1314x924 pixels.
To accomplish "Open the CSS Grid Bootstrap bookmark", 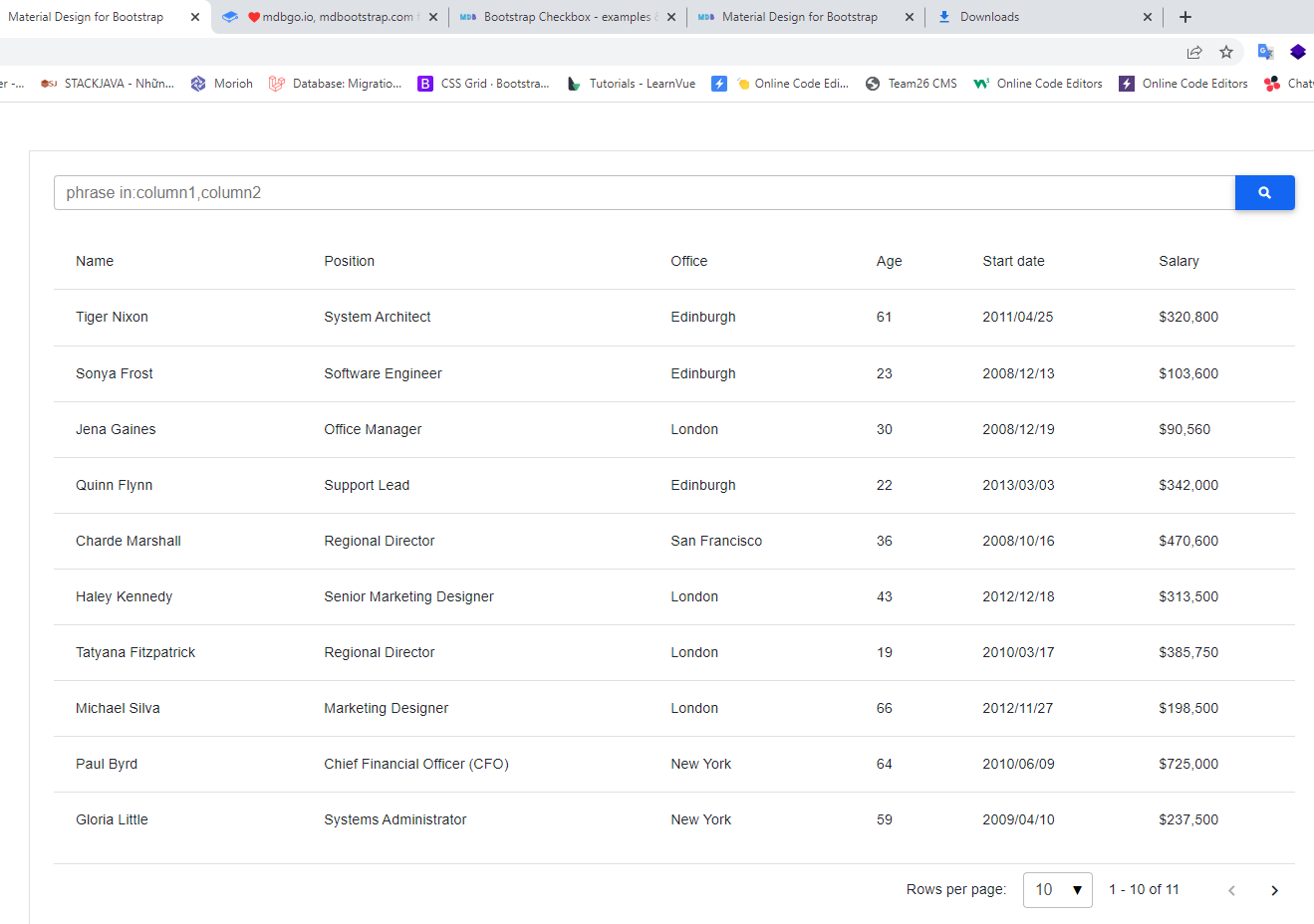I will pos(484,84).
